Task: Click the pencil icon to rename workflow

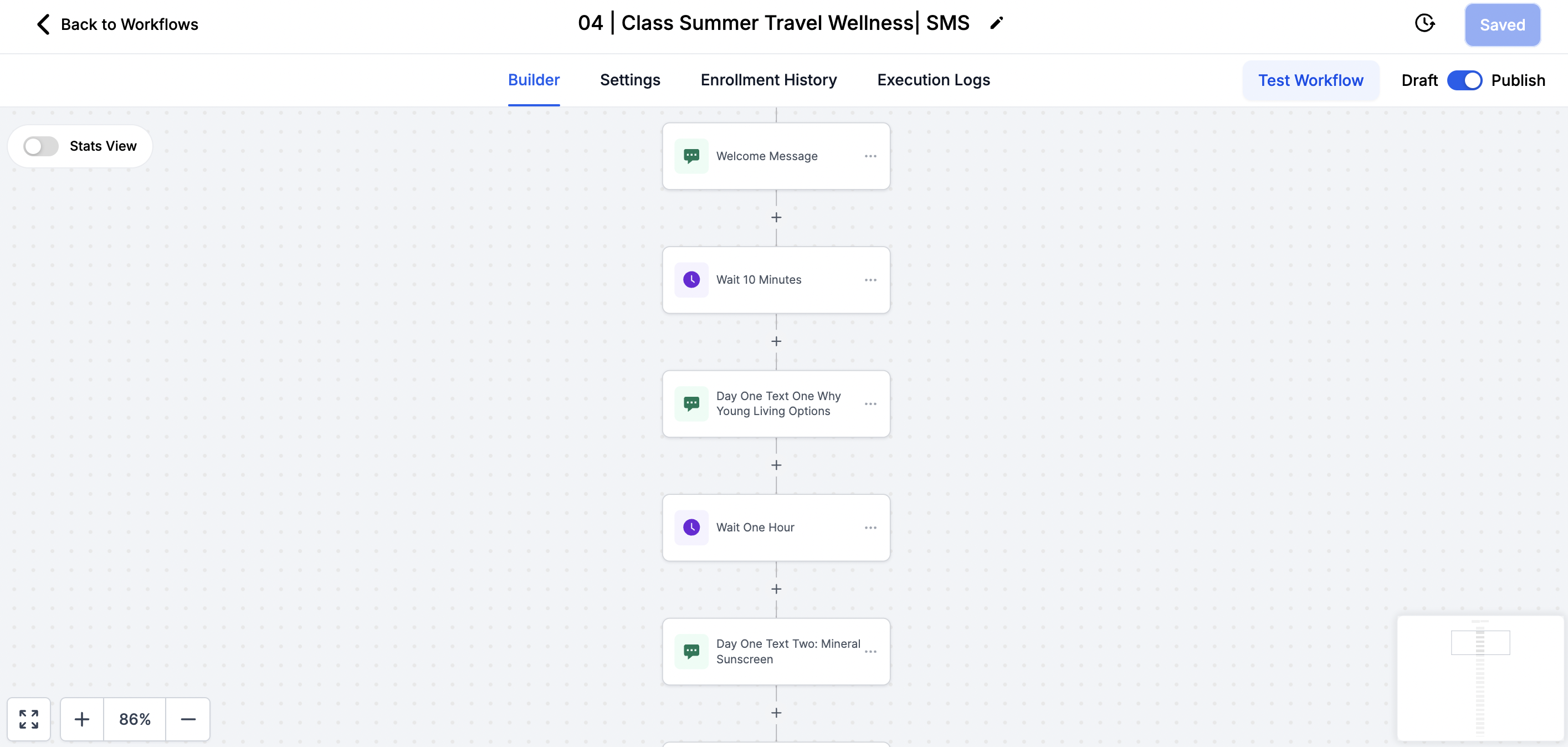Action: click(x=996, y=23)
